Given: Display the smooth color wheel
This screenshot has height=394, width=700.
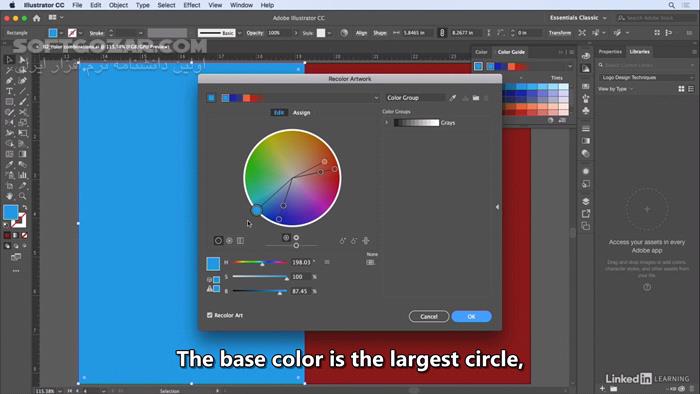Looking at the screenshot, I should 218,241.
